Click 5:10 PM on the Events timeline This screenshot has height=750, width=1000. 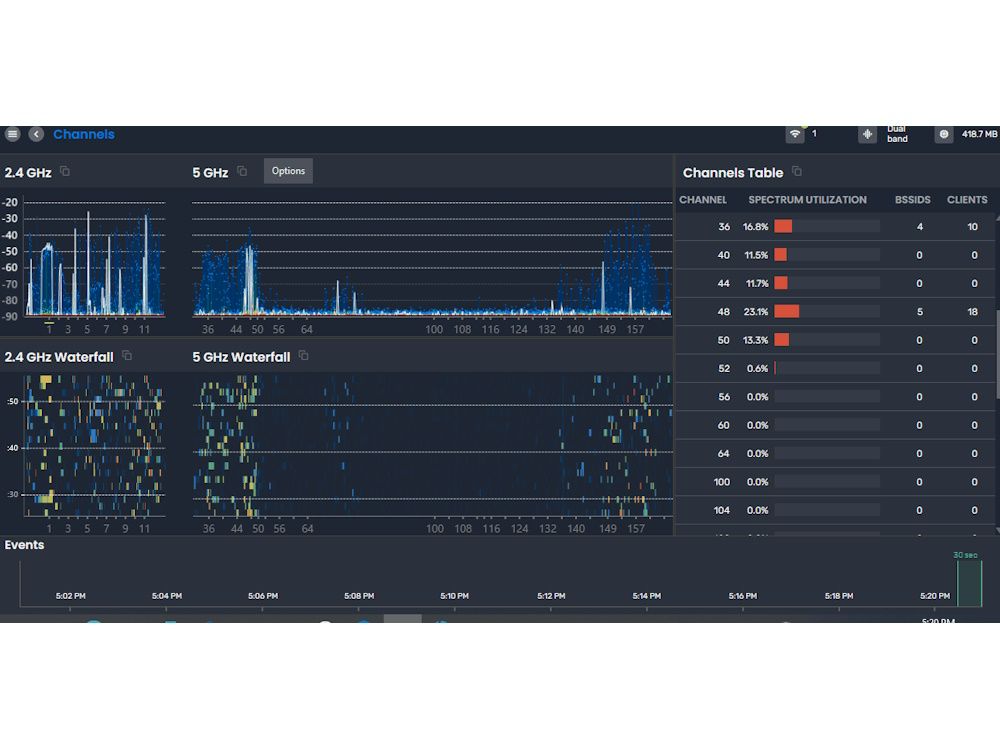(455, 596)
